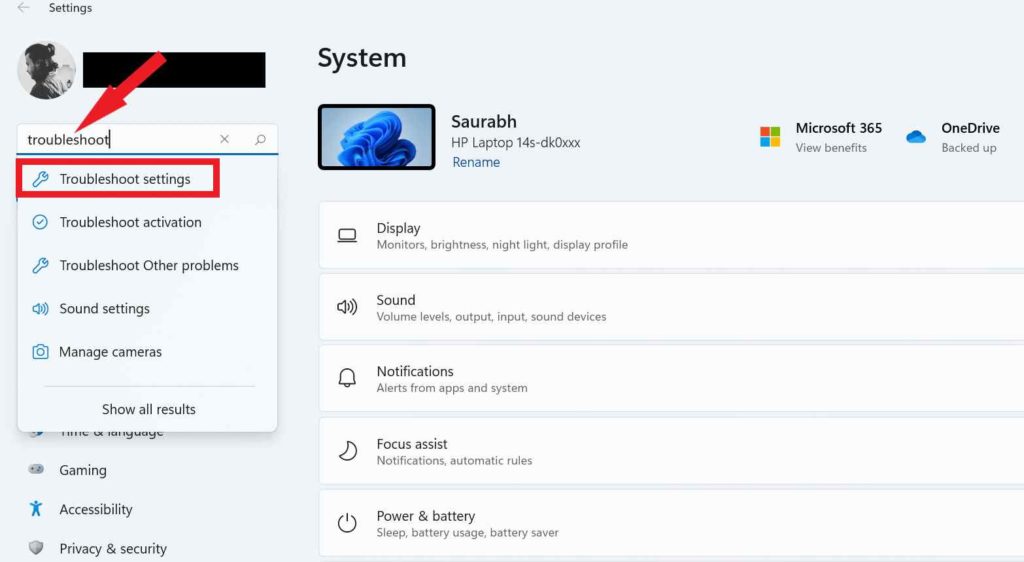Click Show all results
The width and height of the screenshot is (1024, 562).
pos(148,409)
